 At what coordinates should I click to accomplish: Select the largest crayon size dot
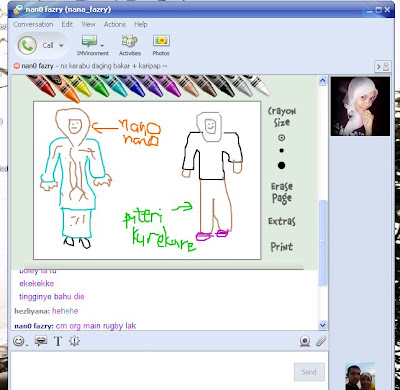pos(281,165)
